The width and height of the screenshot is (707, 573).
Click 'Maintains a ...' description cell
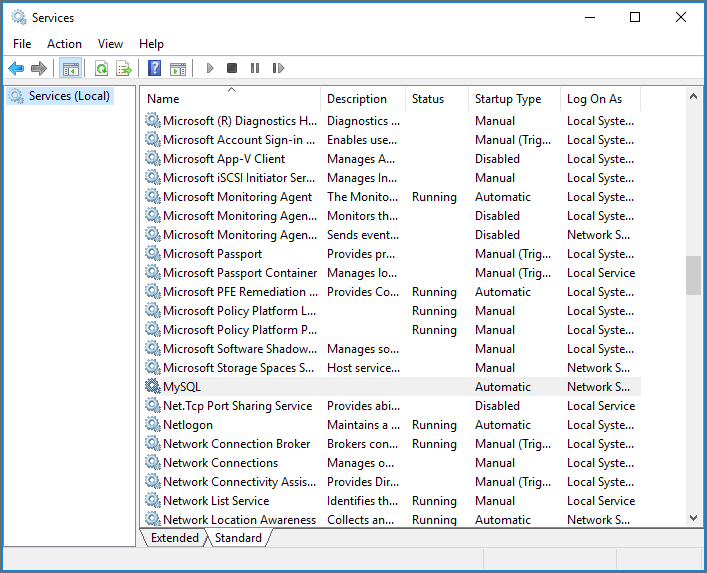click(x=363, y=425)
